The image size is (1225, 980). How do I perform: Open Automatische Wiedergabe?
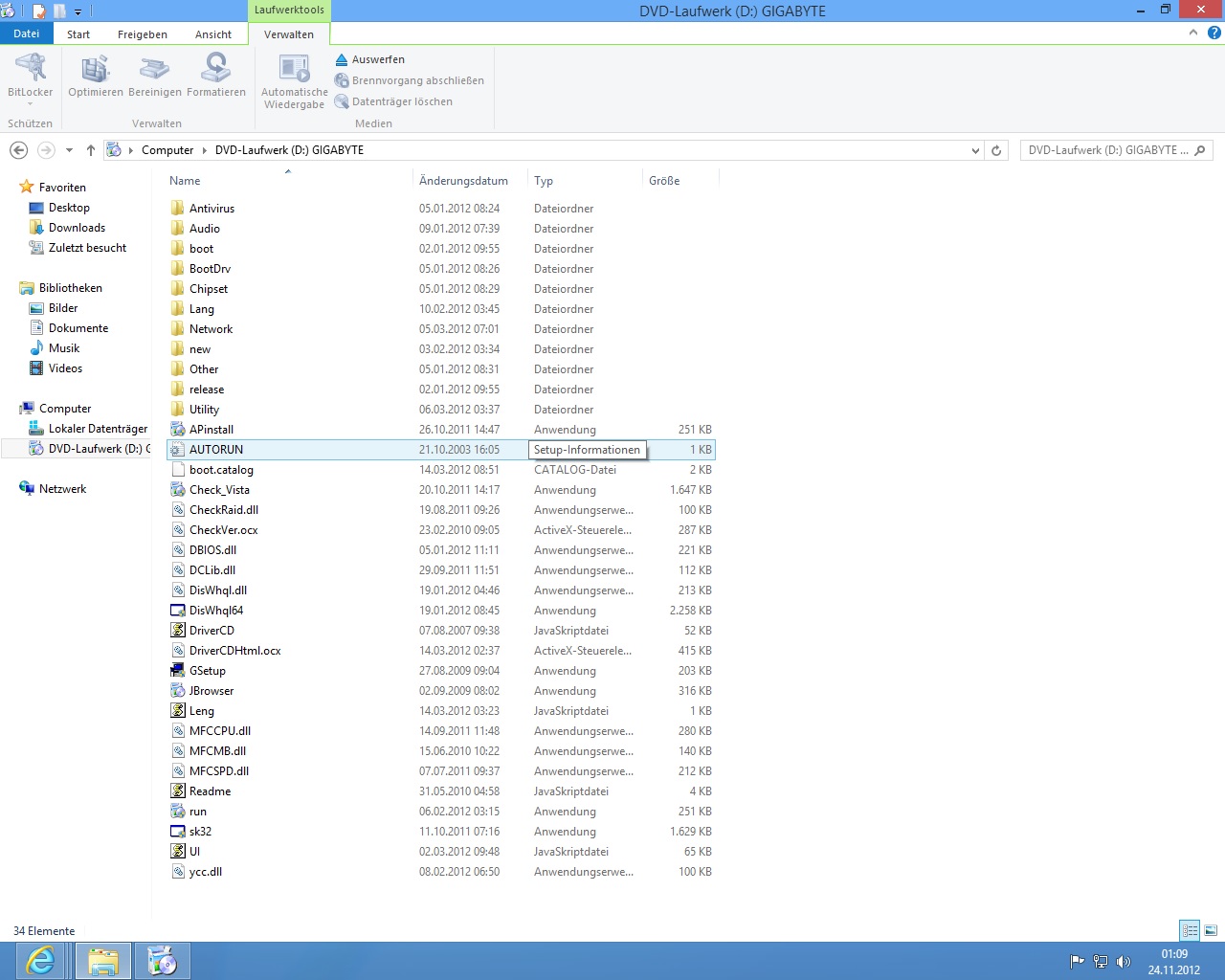tap(295, 81)
